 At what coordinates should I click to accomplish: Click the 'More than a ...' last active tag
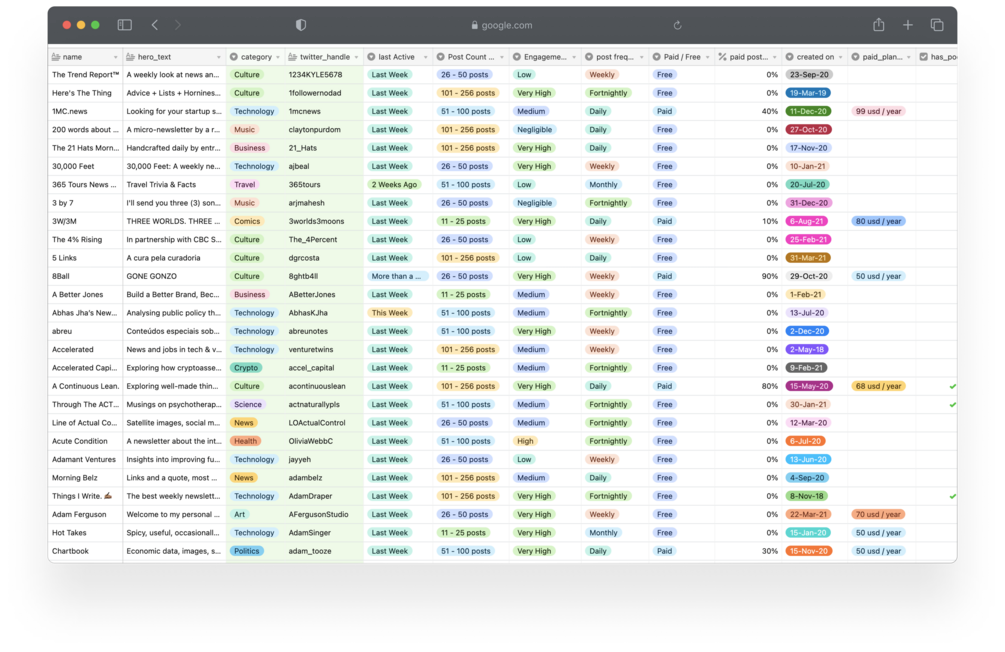click(397, 276)
